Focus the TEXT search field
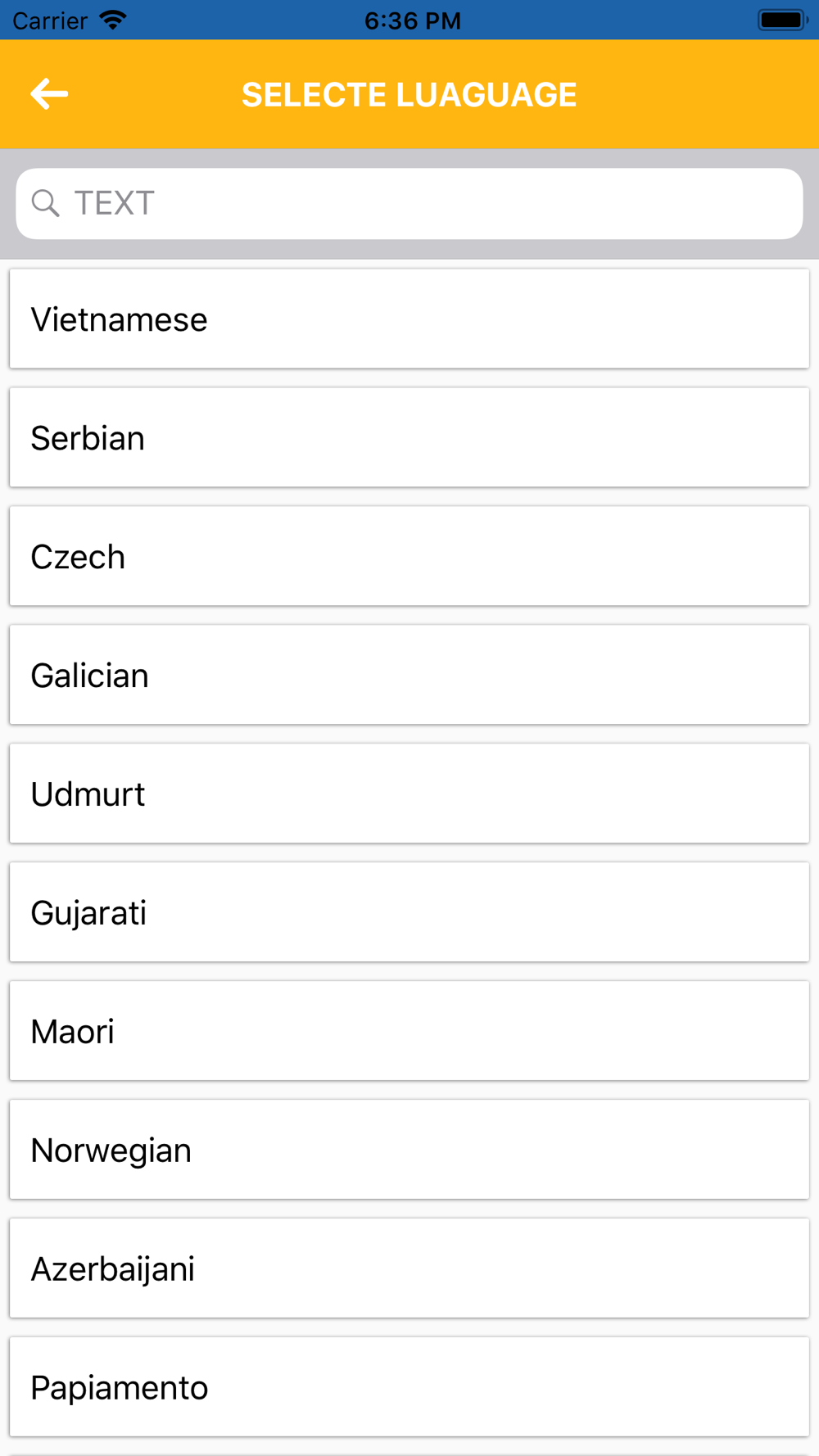819x1456 pixels. click(x=409, y=204)
